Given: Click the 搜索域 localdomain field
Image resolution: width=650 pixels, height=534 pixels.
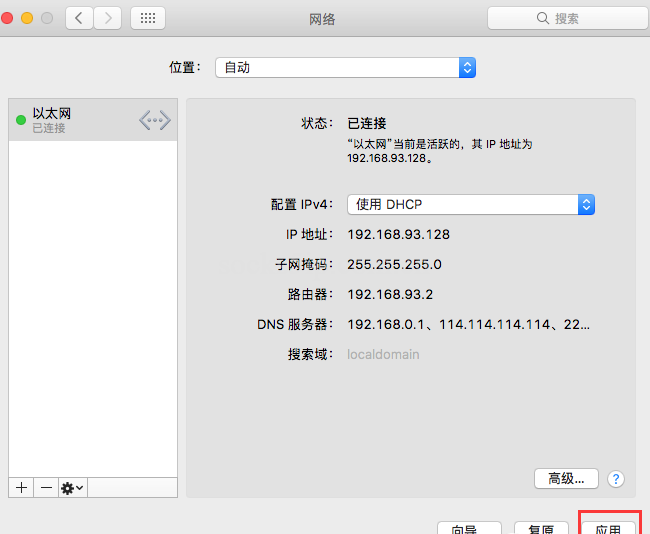Looking at the screenshot, I should tap(383, 354).
